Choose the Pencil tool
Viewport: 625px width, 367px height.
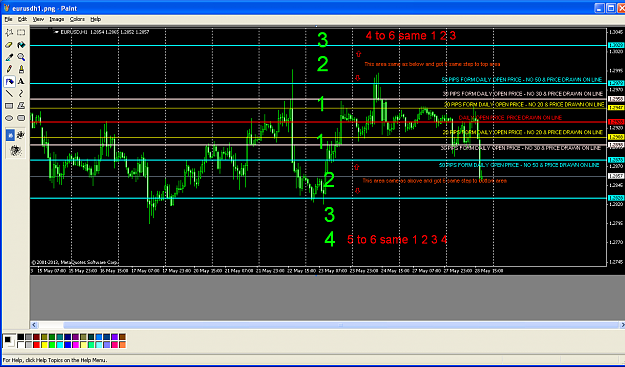point(9,69)
